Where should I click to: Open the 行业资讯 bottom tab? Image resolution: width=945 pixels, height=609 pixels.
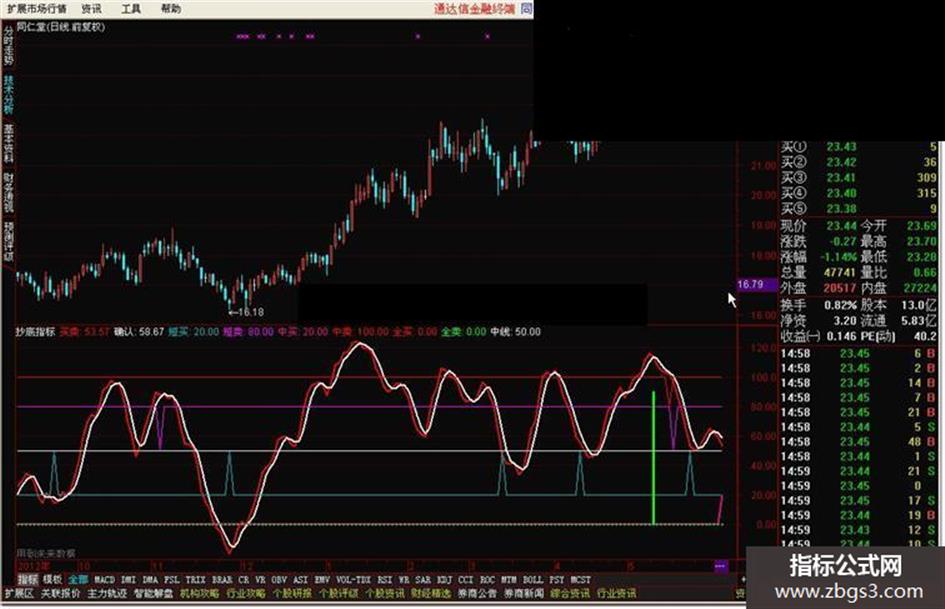click(x=616, y=593)
